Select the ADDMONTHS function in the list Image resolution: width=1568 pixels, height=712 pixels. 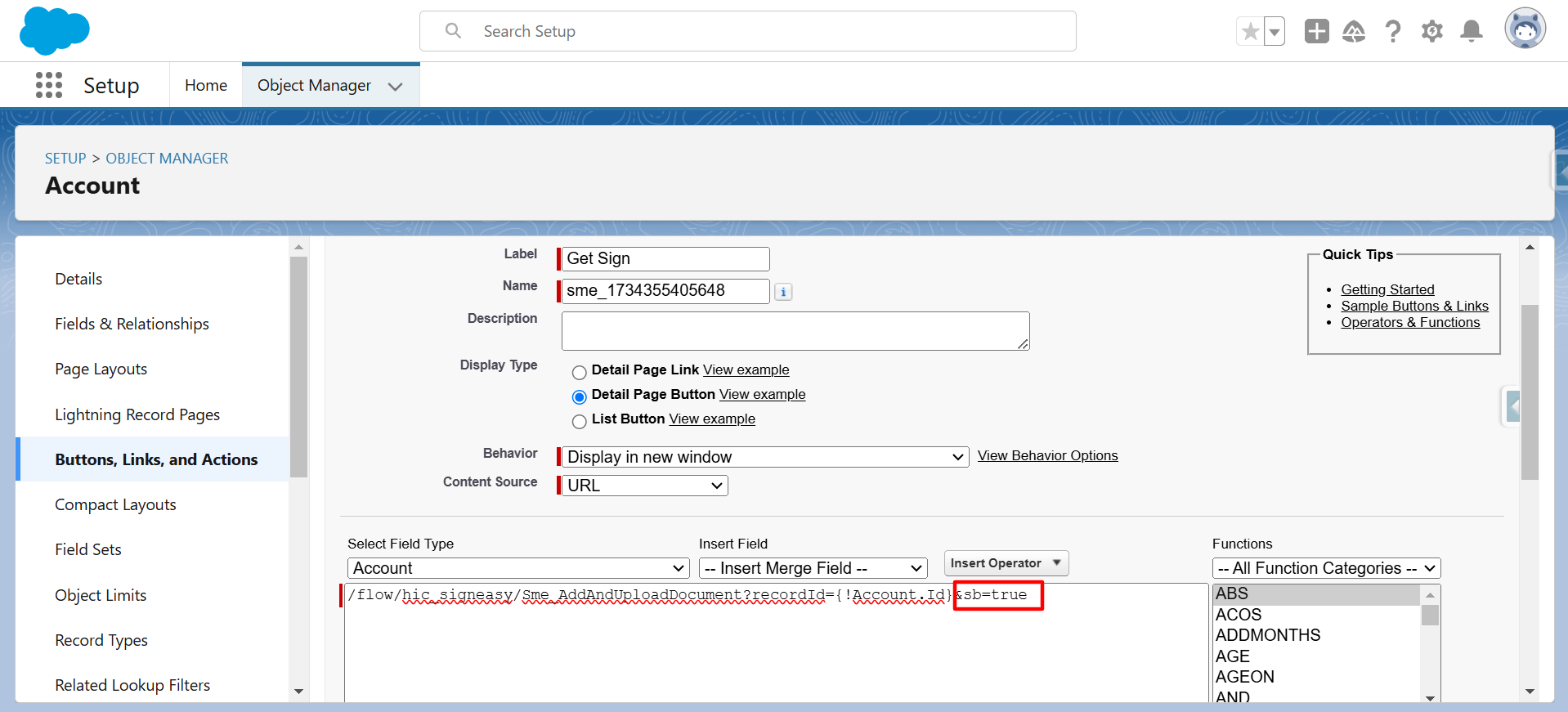point(1316,635)
